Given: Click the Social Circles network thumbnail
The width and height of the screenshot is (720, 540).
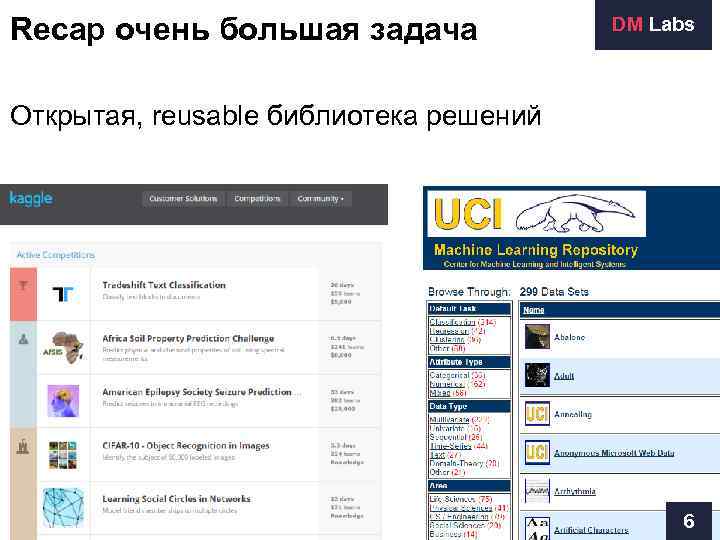Looking at the screenshot, I should click(x=63, y=508).
